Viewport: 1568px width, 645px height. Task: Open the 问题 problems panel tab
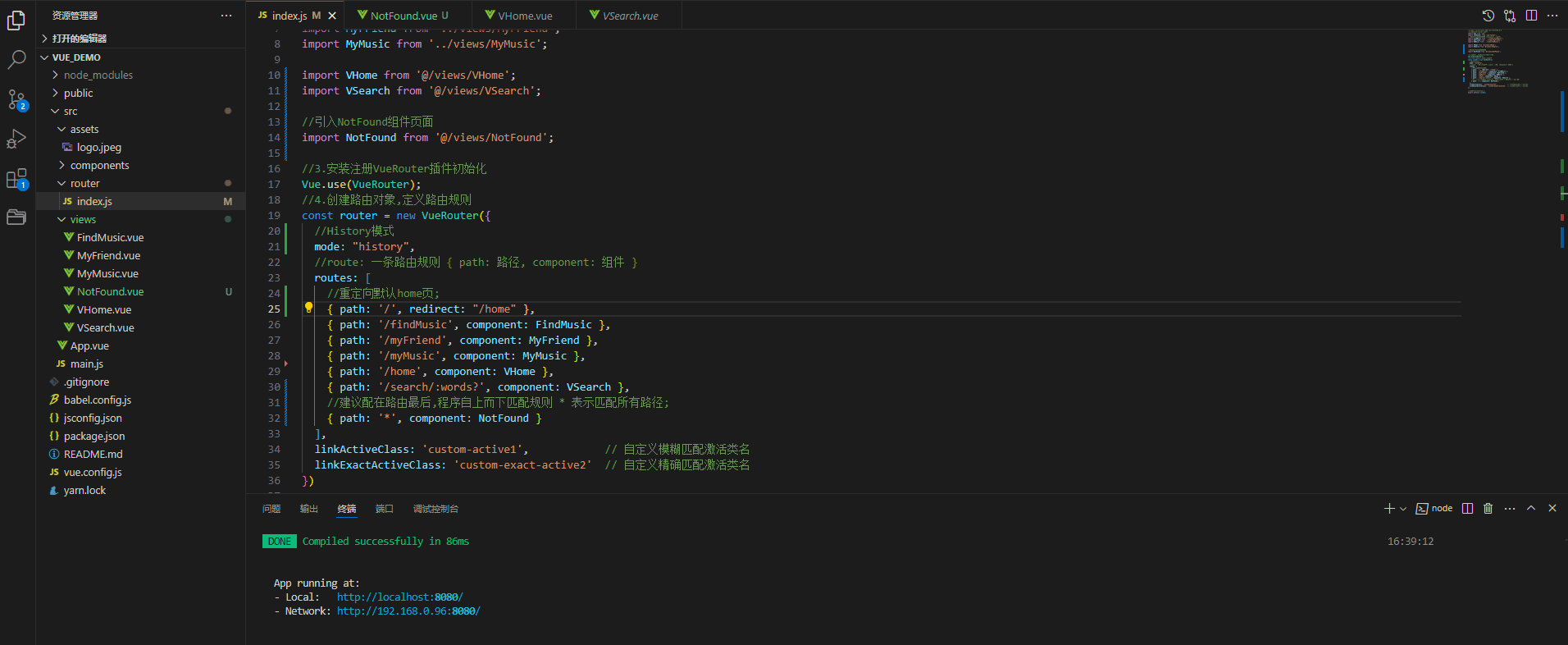point(271,509)
